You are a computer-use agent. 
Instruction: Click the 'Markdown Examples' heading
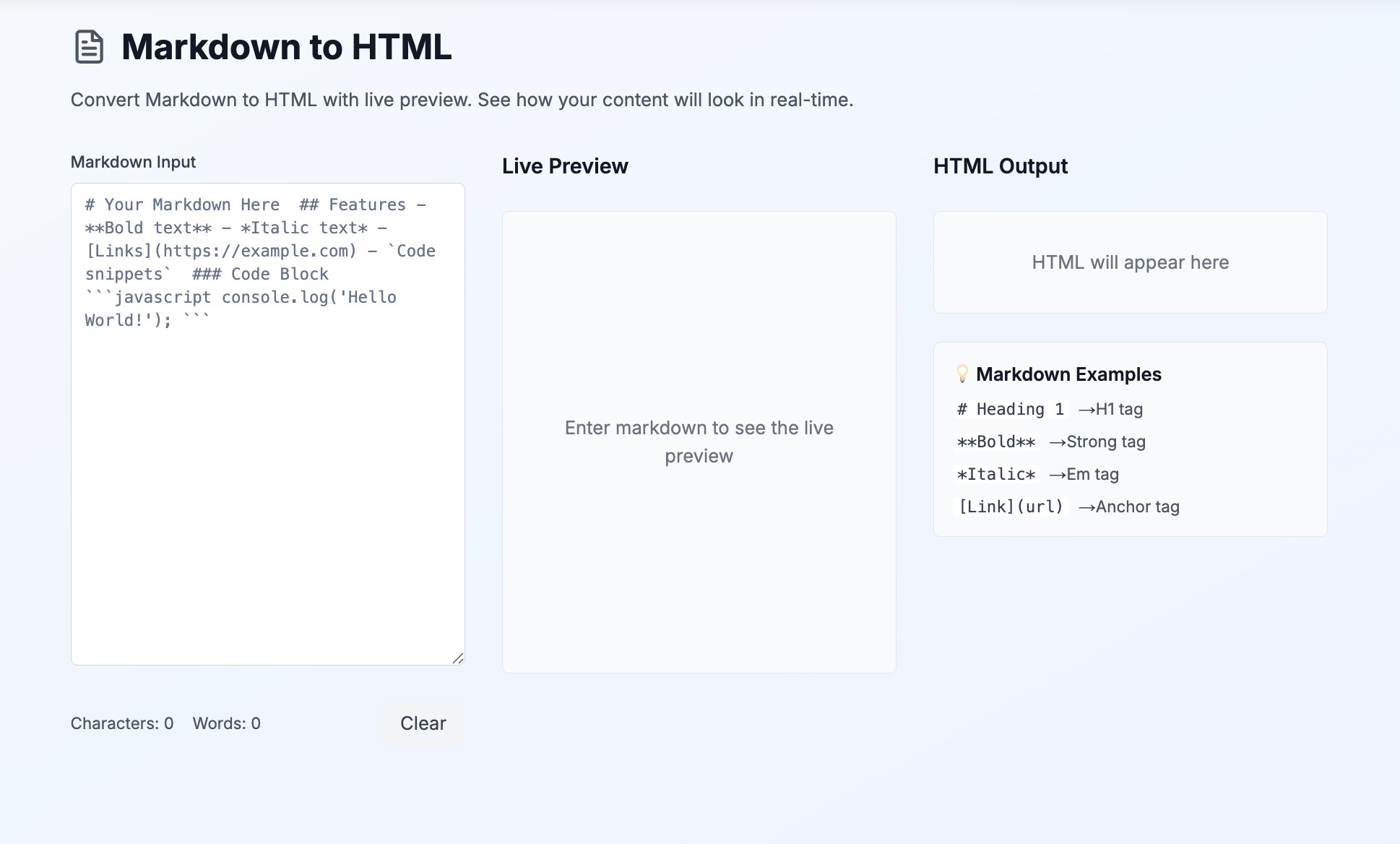pyautogui.click(x=1068, y=374)
